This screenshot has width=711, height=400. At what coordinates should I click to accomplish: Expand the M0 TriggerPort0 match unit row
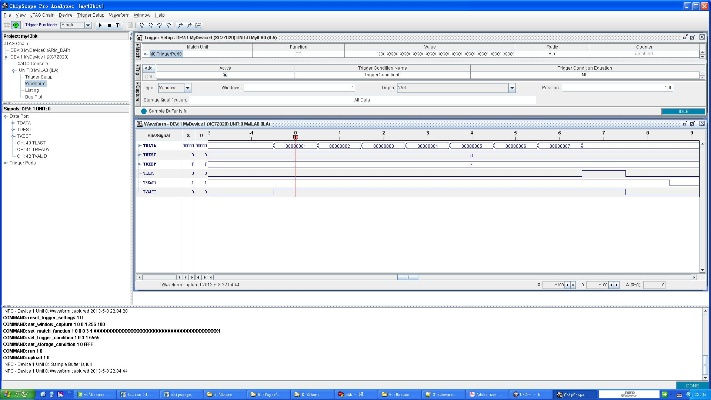click(x=146, y=53)
